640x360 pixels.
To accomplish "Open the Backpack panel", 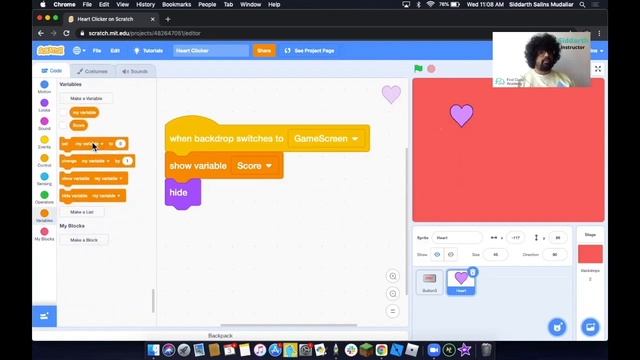I will pos(220,336).
